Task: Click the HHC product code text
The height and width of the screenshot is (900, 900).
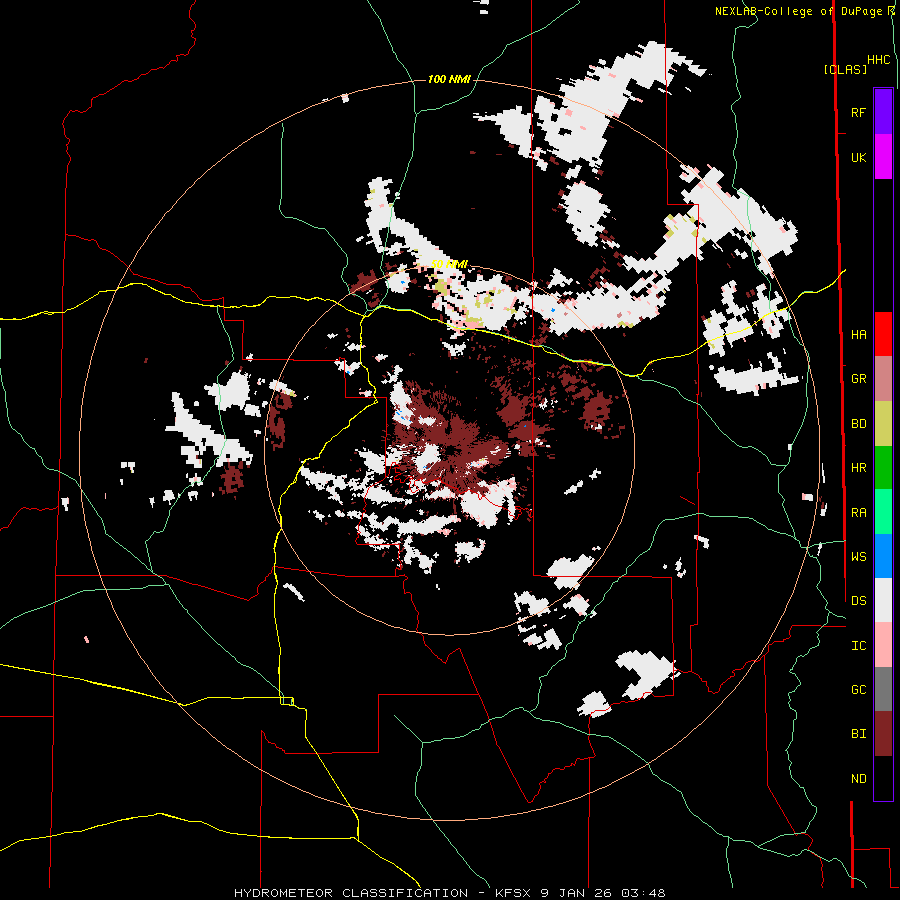Action: point(879,59)
